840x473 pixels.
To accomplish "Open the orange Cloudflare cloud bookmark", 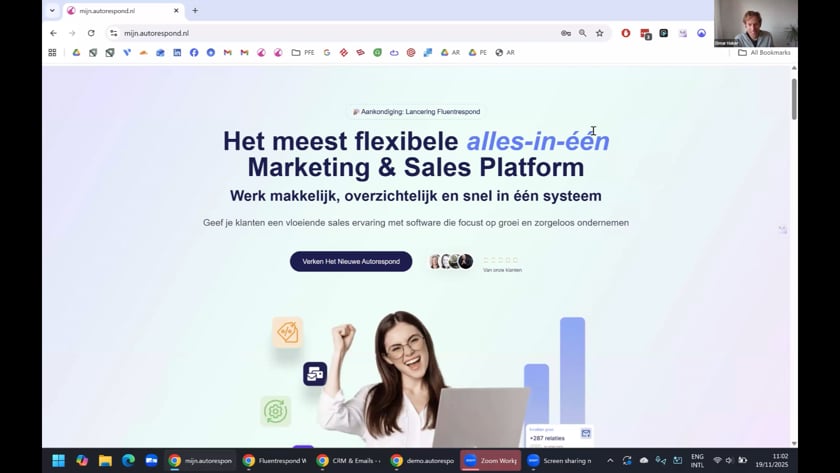I will pyautogui.click(x=144, y=52).
